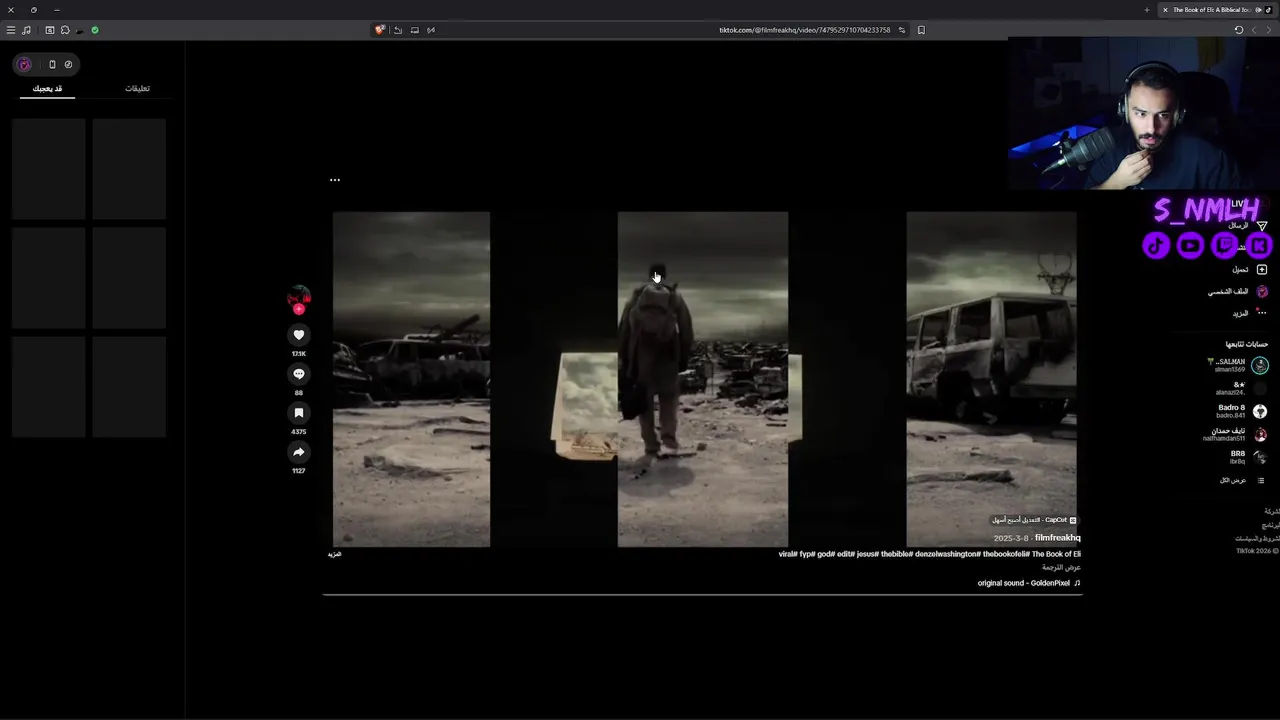The image size is (1280, 720).
Task: Click the compass explore icon
Action: click(68, 64)
